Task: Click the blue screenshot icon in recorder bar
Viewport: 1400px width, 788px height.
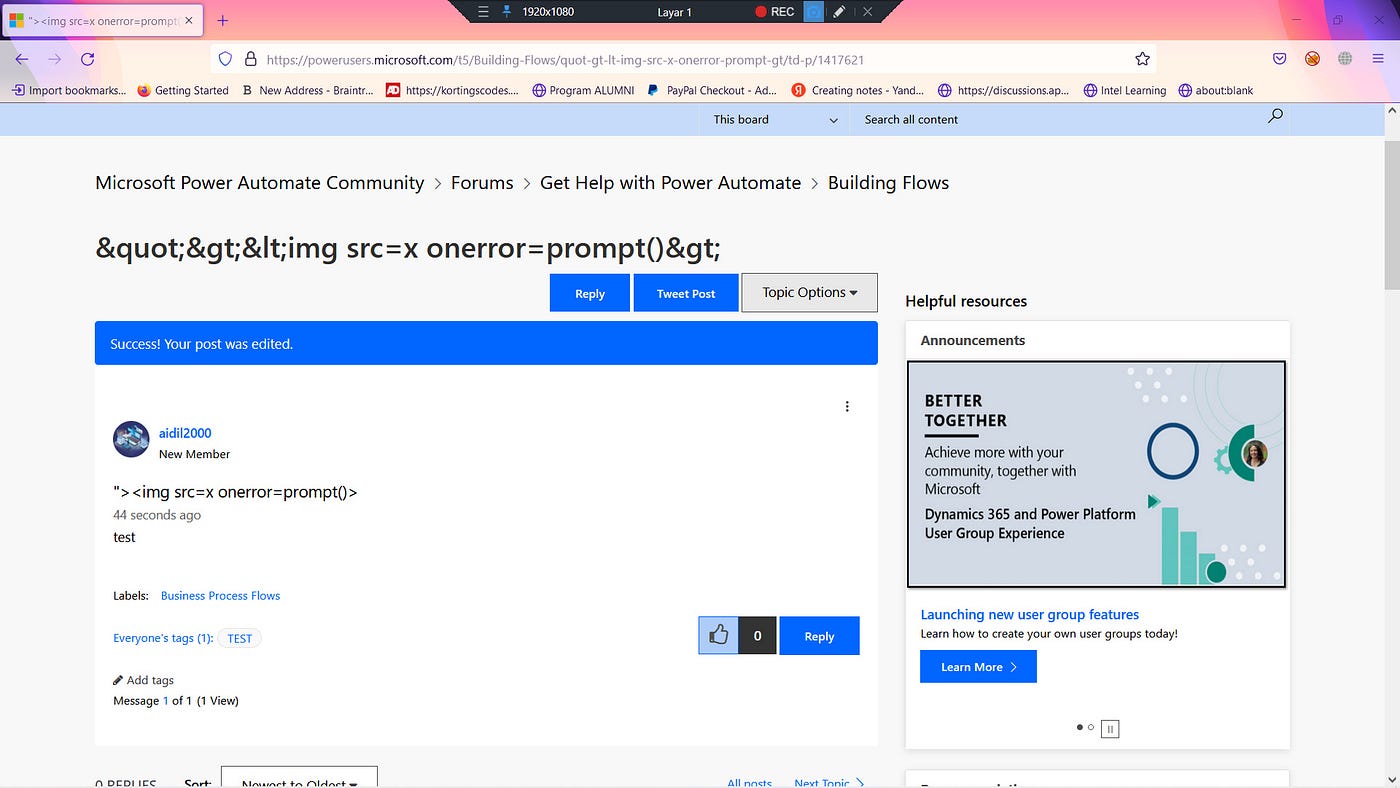Action: [x=814, y=12]
